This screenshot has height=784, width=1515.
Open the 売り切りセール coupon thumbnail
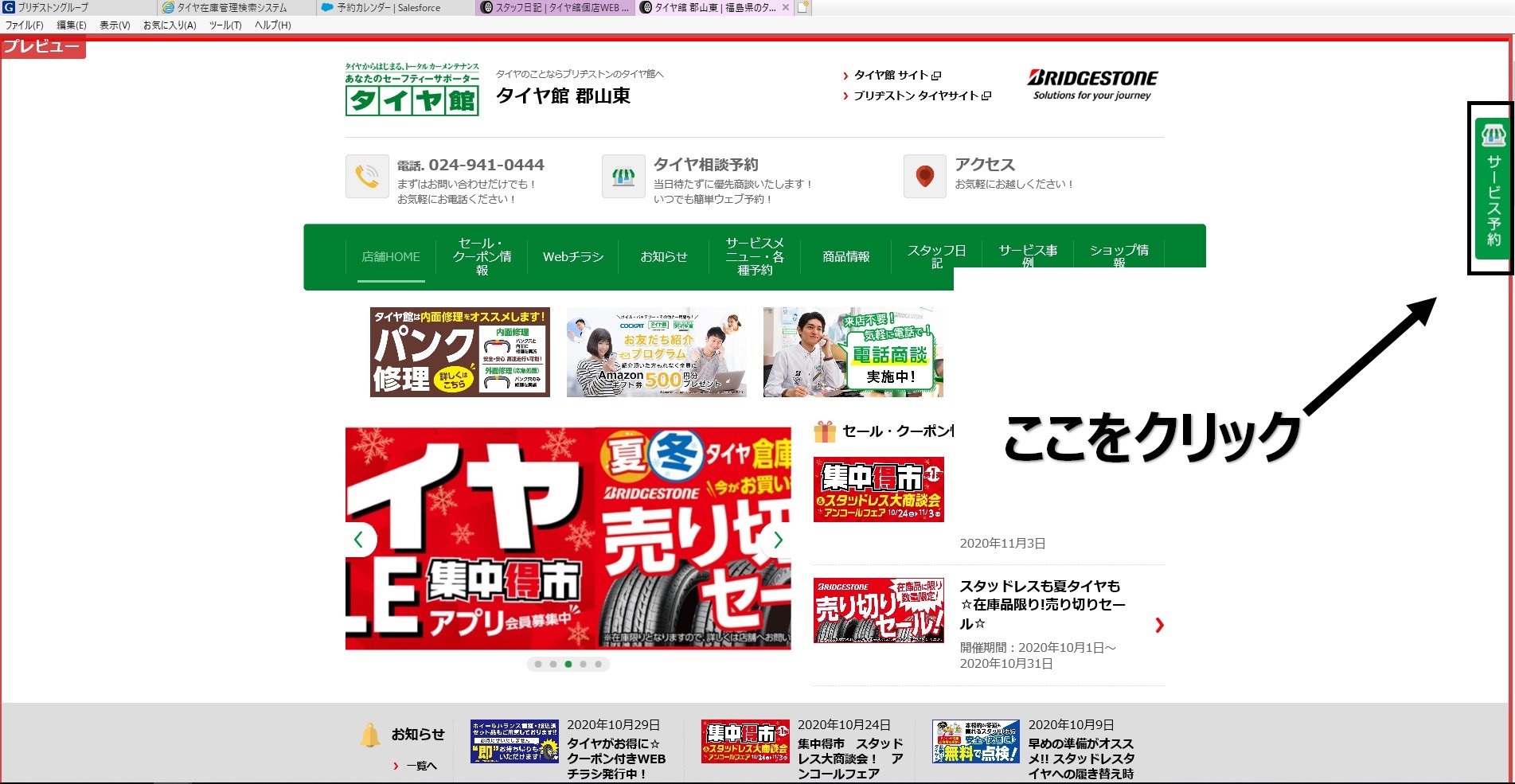(x=879, y=610)
